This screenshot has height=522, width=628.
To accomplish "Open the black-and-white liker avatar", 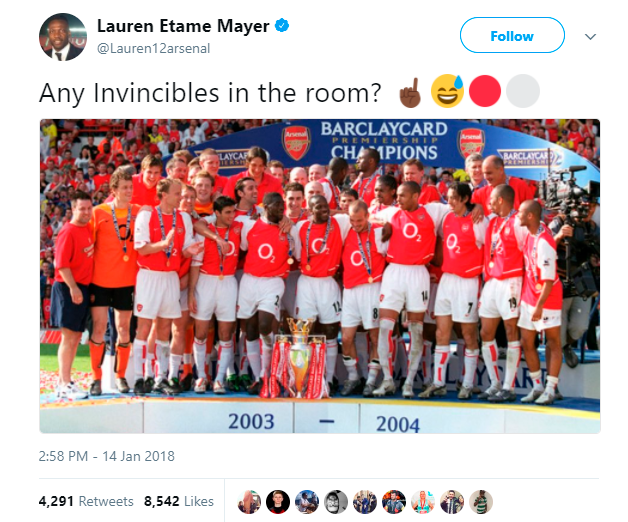I will pyautogui.click(x=336, y=502).
